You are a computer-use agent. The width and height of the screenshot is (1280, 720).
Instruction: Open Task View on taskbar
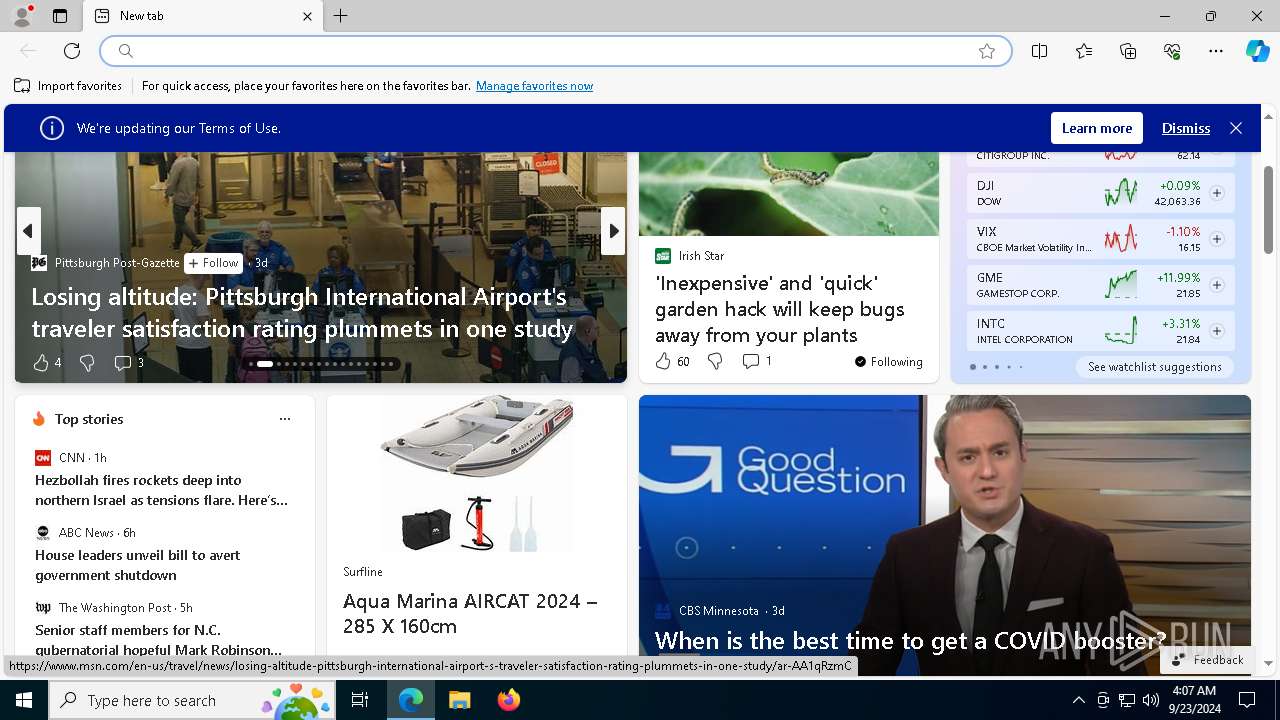(360, 700)
